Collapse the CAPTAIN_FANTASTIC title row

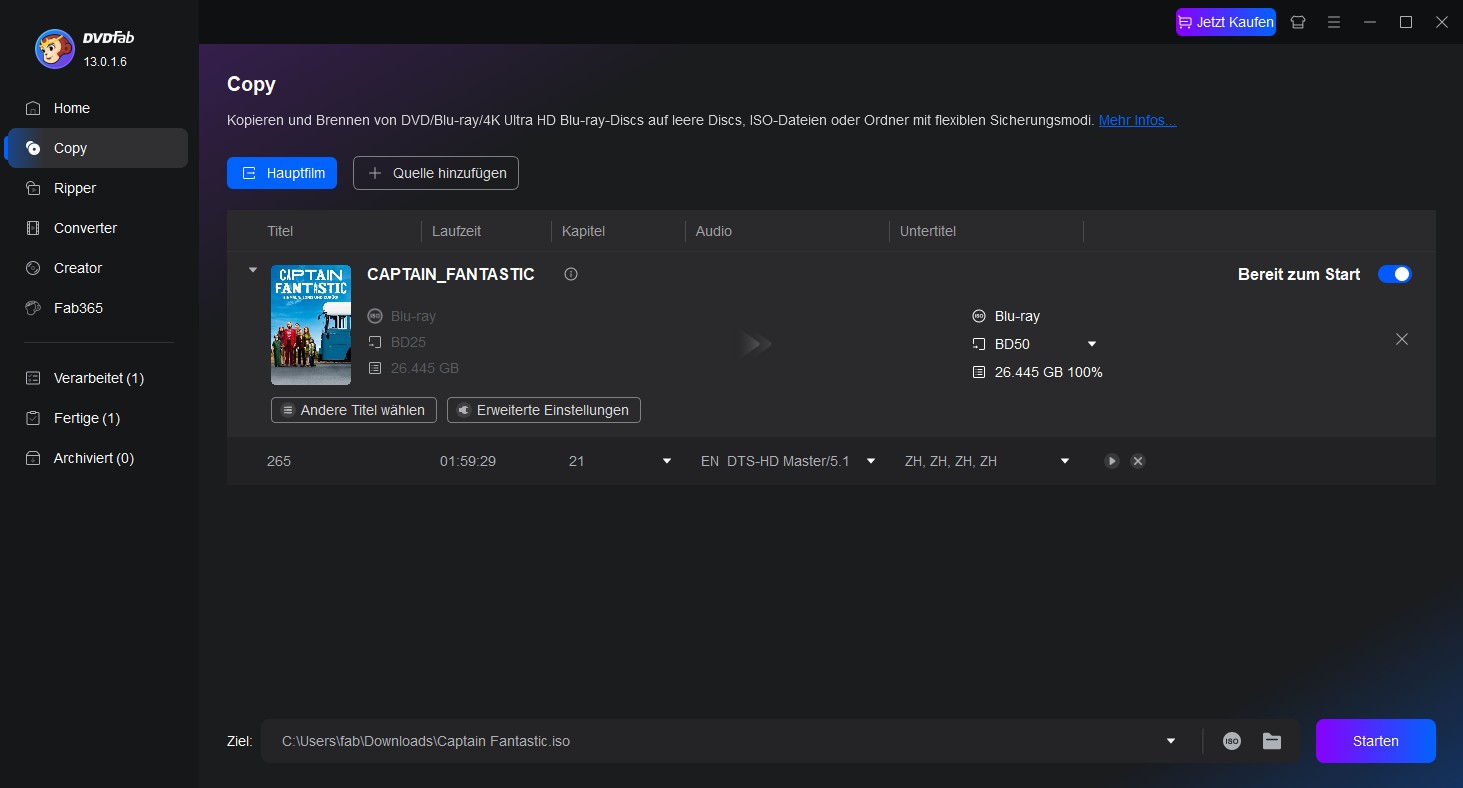point(253,270)
